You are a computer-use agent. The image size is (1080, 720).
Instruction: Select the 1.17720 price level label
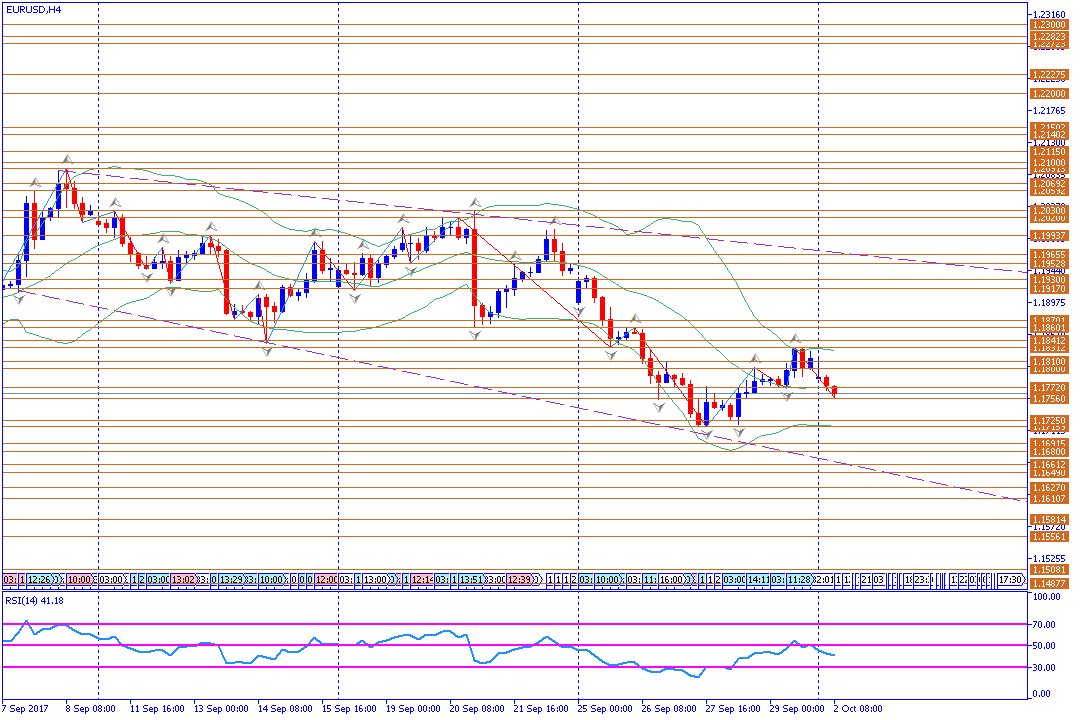[1049, 388]
